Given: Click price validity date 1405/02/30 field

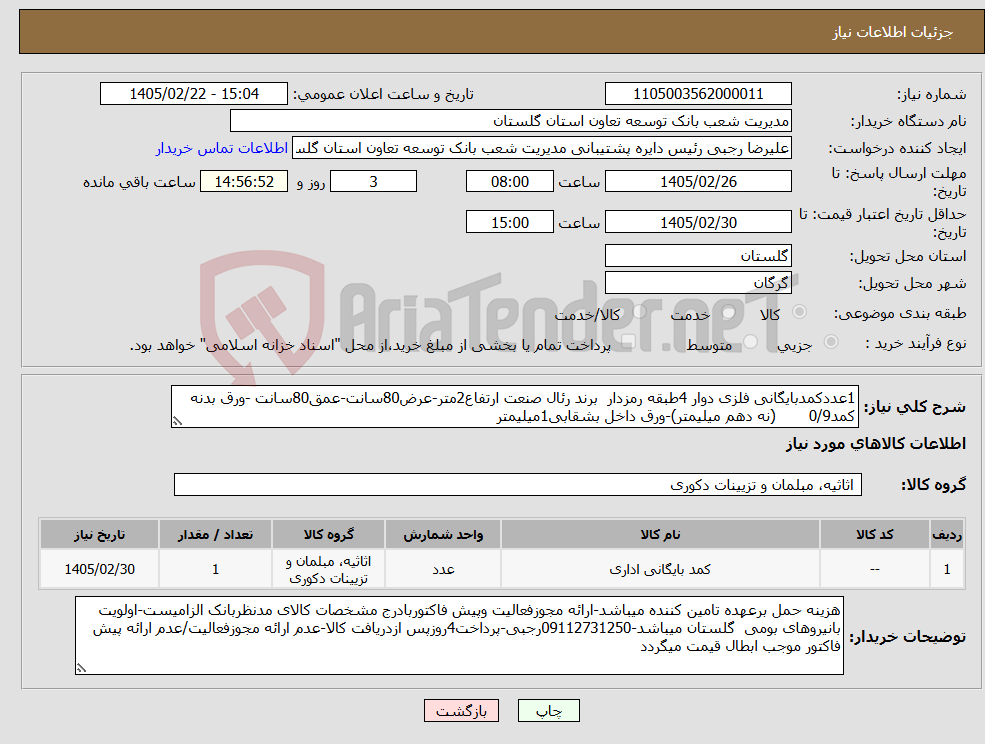Looking at the screenshot, I should click(x=698, y=222).
